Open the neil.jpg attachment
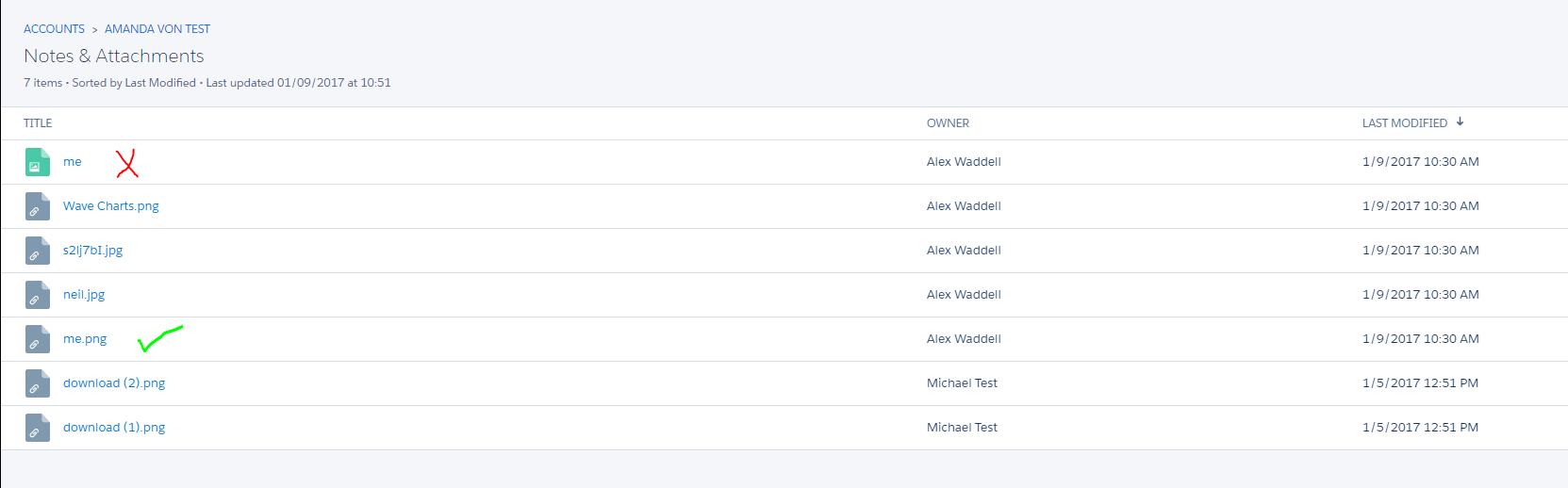Image resolution: width=1568 pixels, height=488 pixels. [x=84, y=295]
